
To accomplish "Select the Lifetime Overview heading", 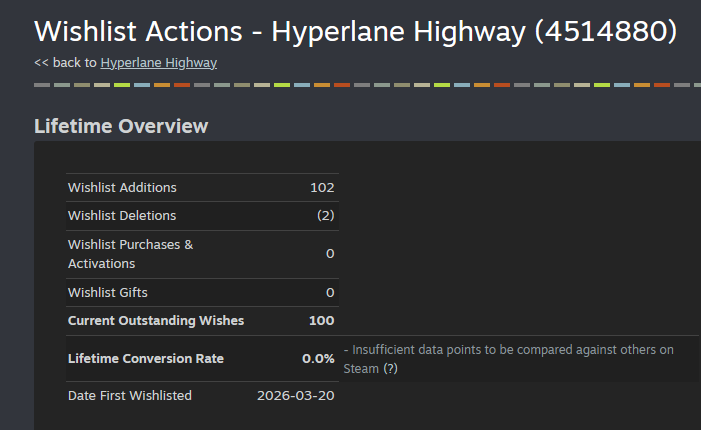I will tap(121, 126).
